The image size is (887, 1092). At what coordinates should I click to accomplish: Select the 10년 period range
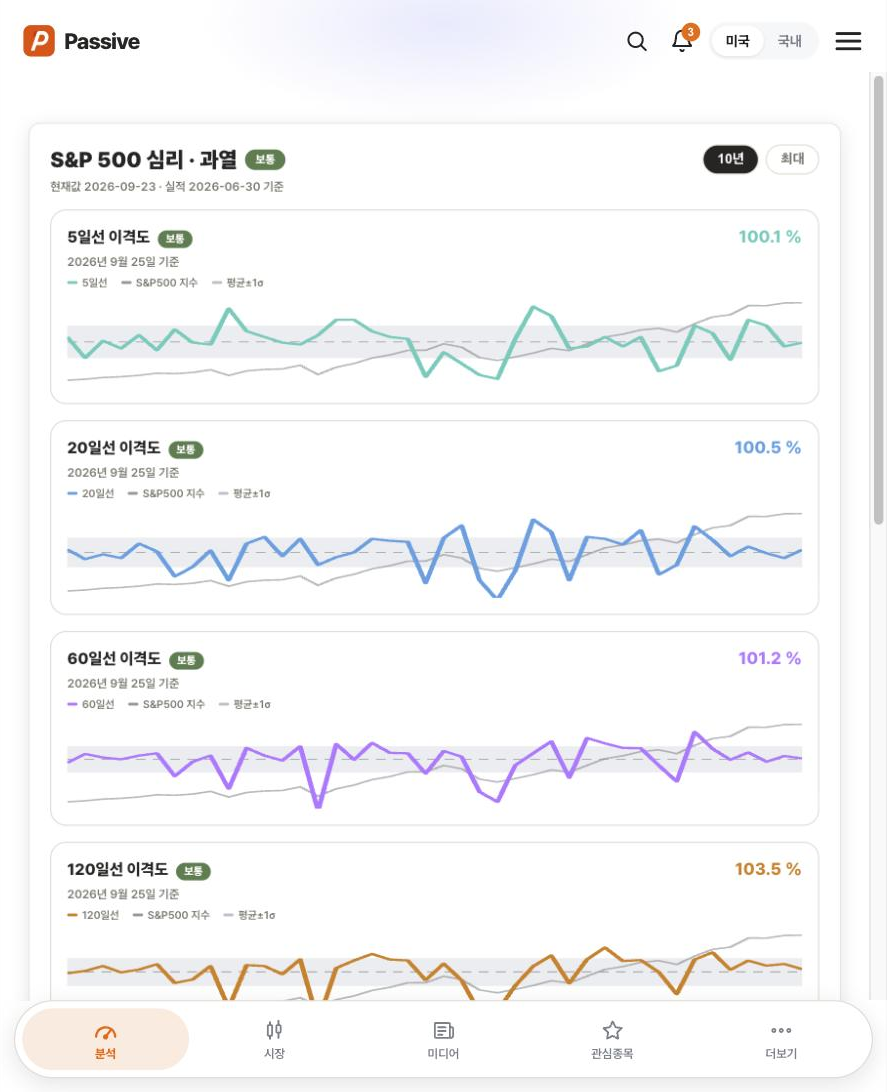coord(730,159)
